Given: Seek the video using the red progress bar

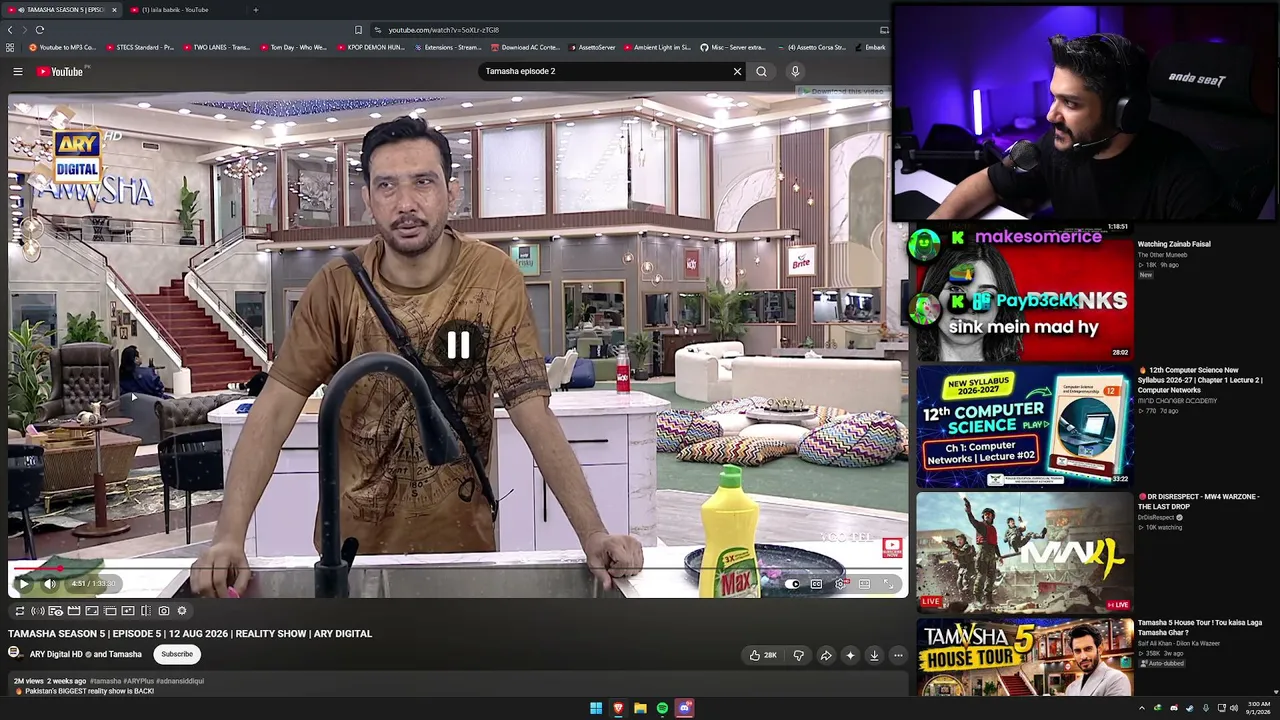Looking at the screenshot, I should click(458, 568).
